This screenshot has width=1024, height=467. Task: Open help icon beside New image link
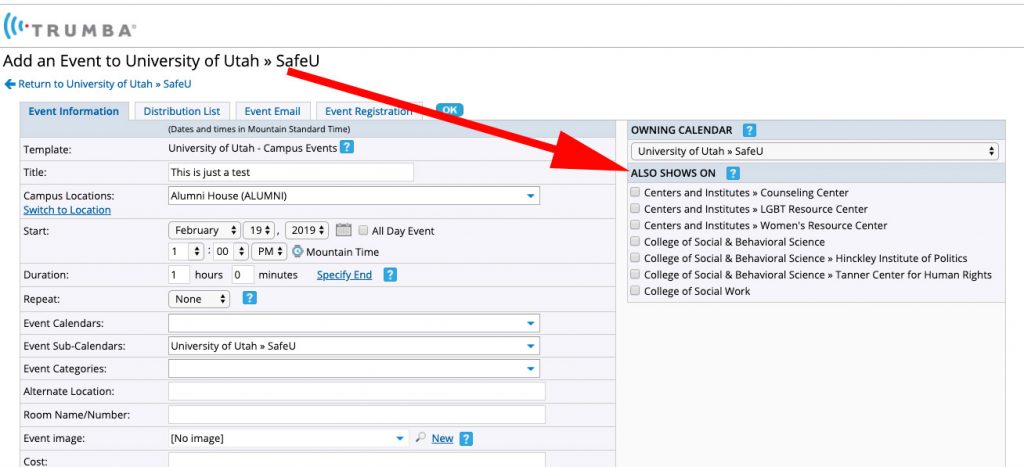pyautogui.click(x=466, y=439)
